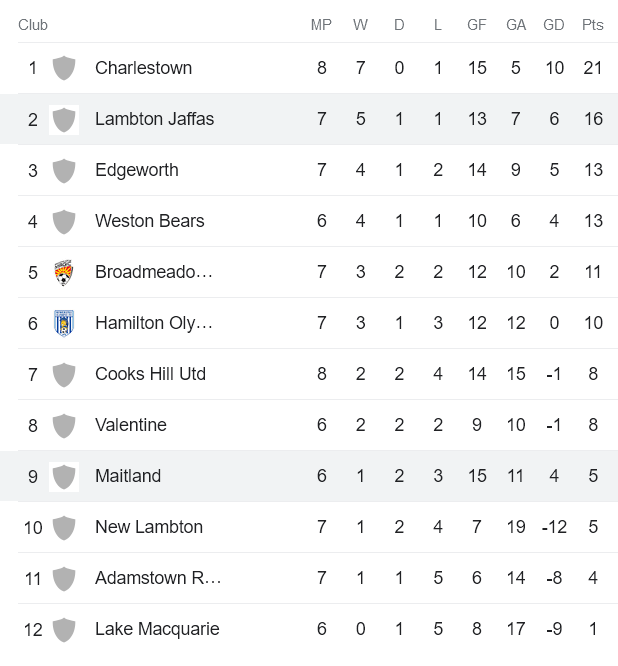Click the Charlestown club crest icon
Image resolution: width=618 pixels, height=666 pixels.
(64, 68)
